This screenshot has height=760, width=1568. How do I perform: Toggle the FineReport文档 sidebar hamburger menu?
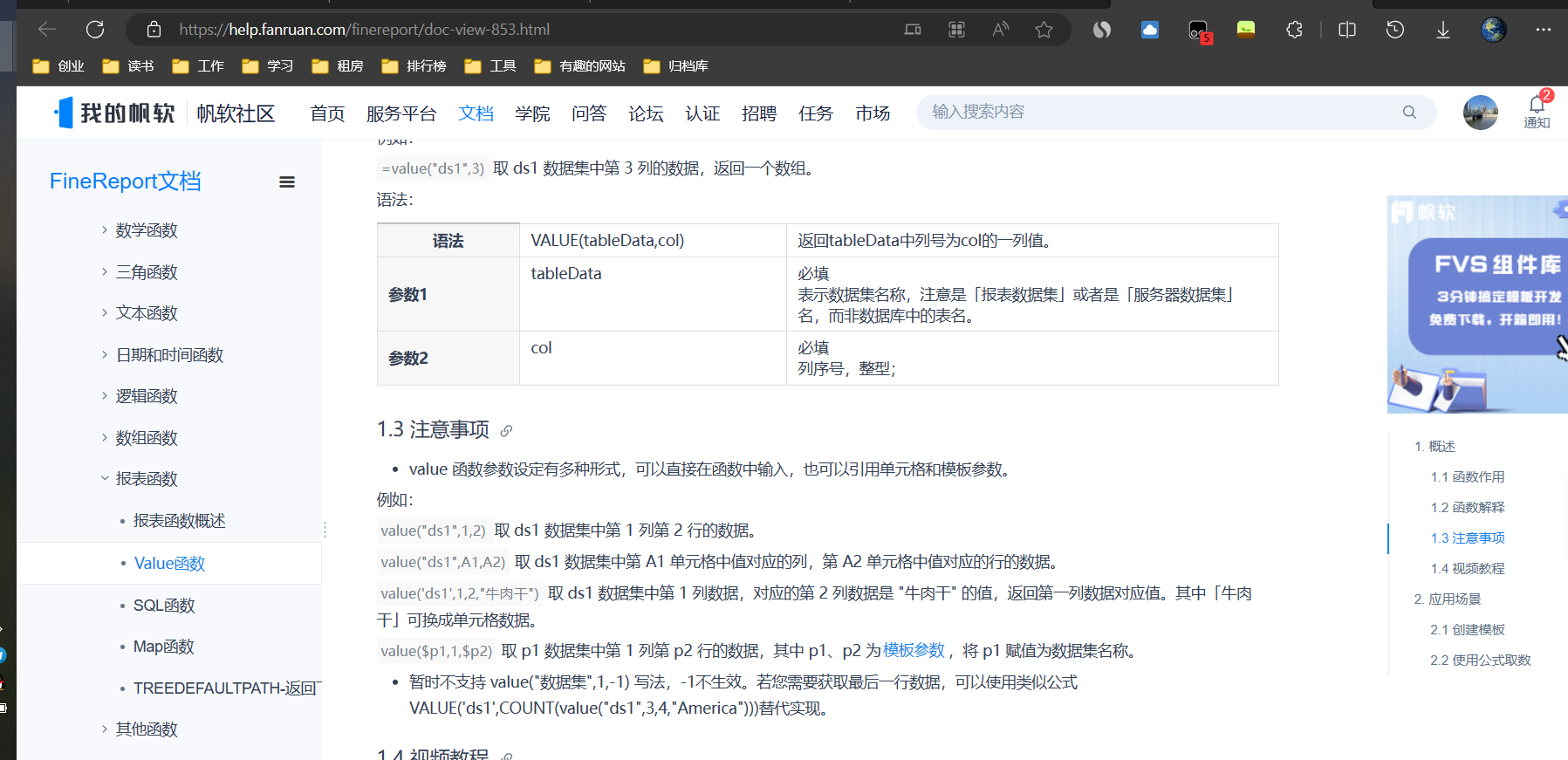point(287,182)
